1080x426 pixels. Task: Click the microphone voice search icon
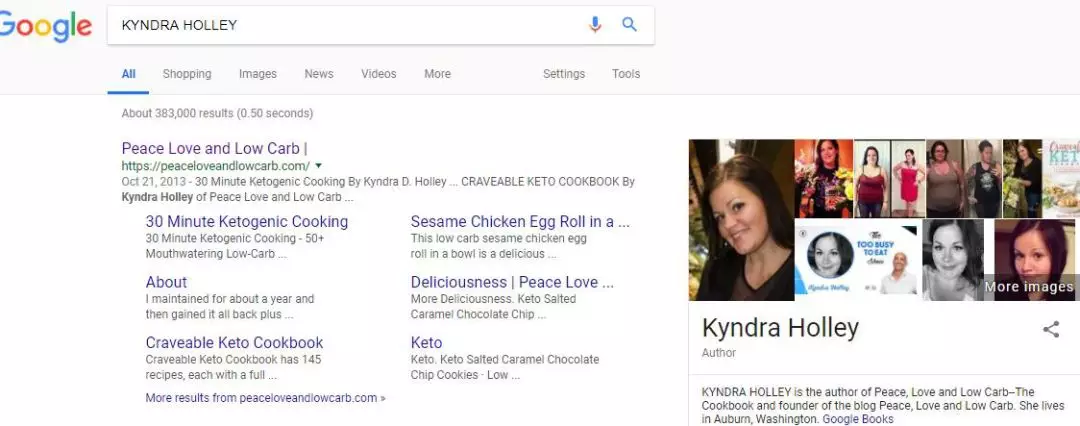tap(595, 25)
